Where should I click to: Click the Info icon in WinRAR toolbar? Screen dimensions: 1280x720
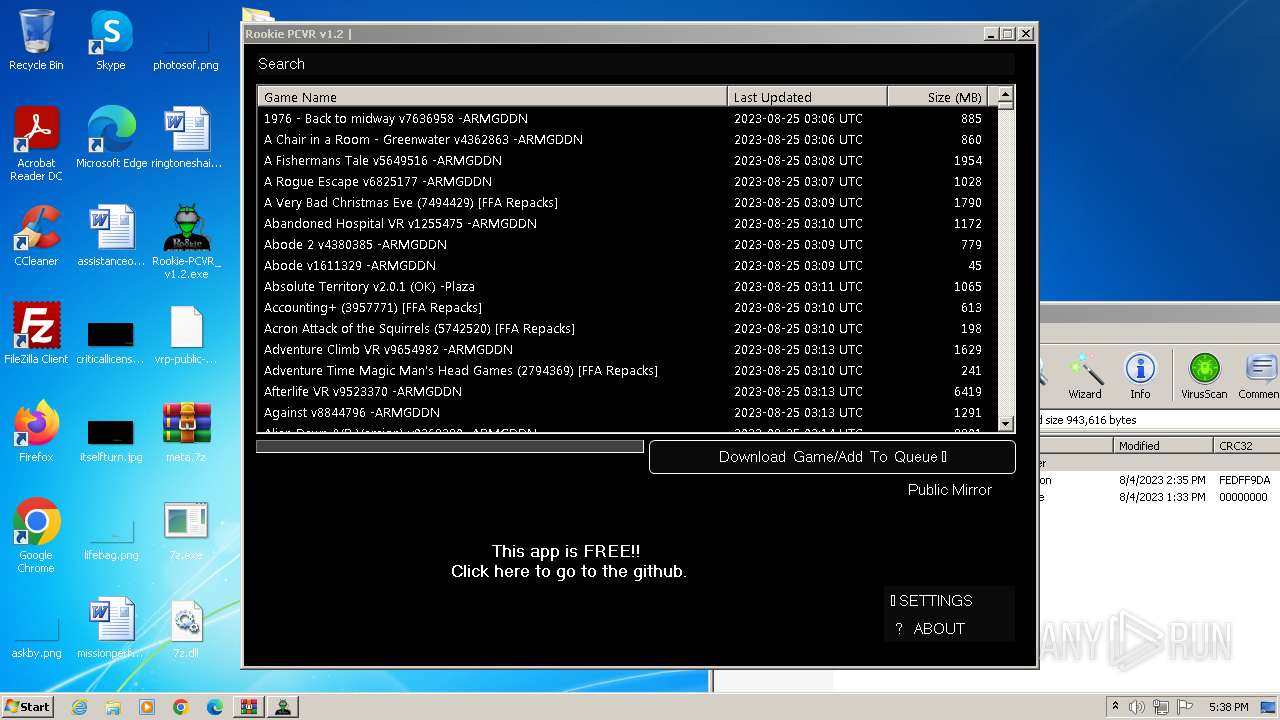point(1140,375)
